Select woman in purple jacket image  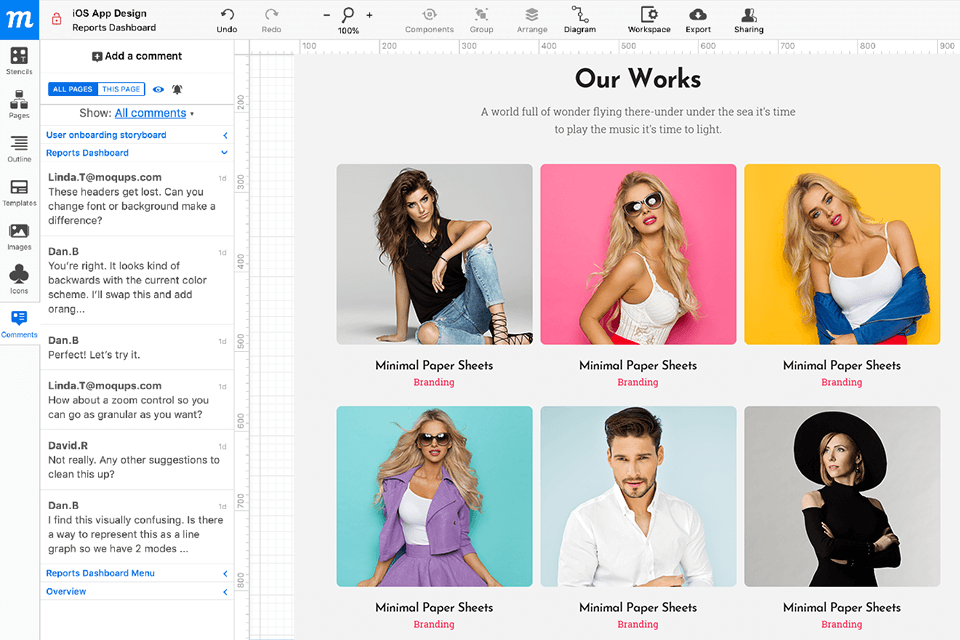434,496
